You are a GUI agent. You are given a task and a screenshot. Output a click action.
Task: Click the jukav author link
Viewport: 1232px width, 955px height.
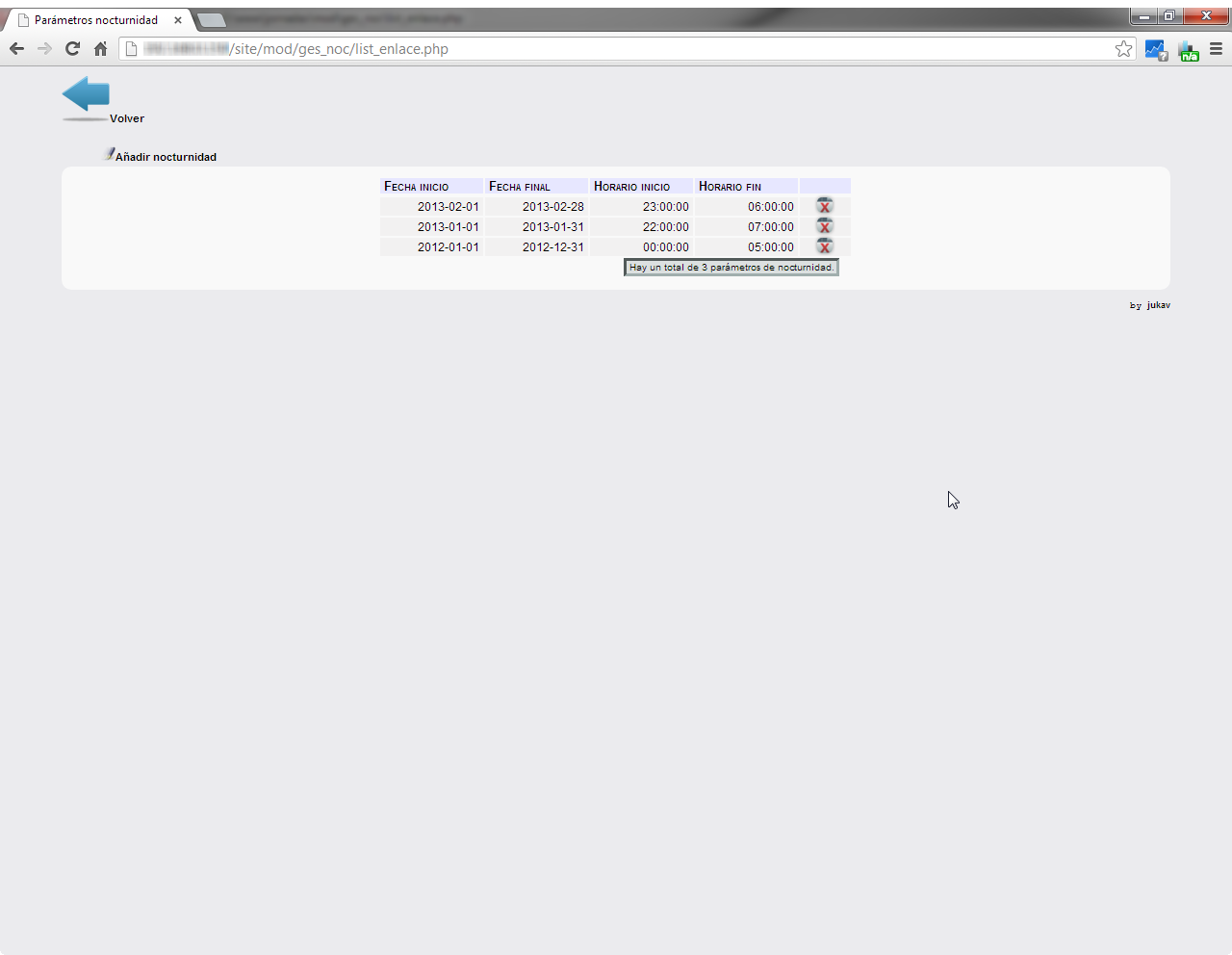tap(1158, 305)
